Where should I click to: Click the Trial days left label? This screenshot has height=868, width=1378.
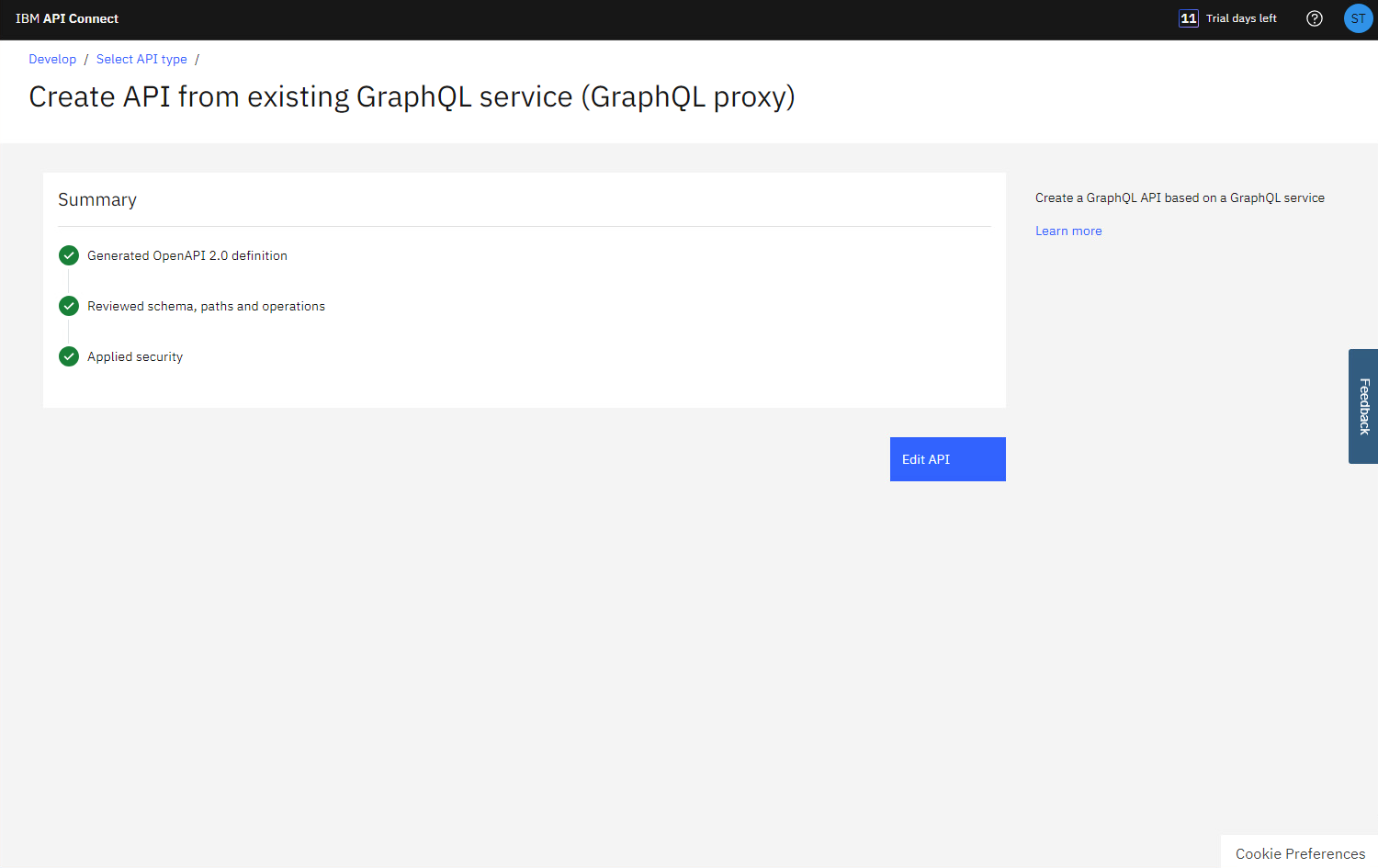(x=1241, y=18)
